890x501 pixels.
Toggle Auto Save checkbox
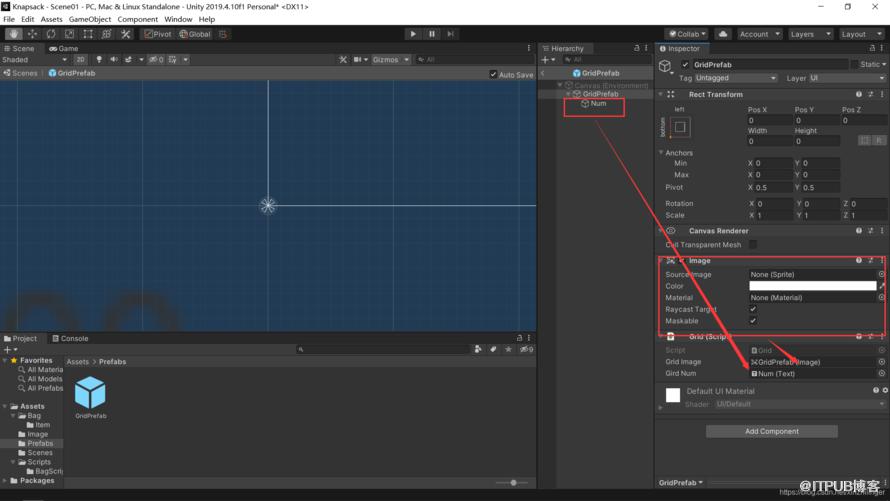493,74
